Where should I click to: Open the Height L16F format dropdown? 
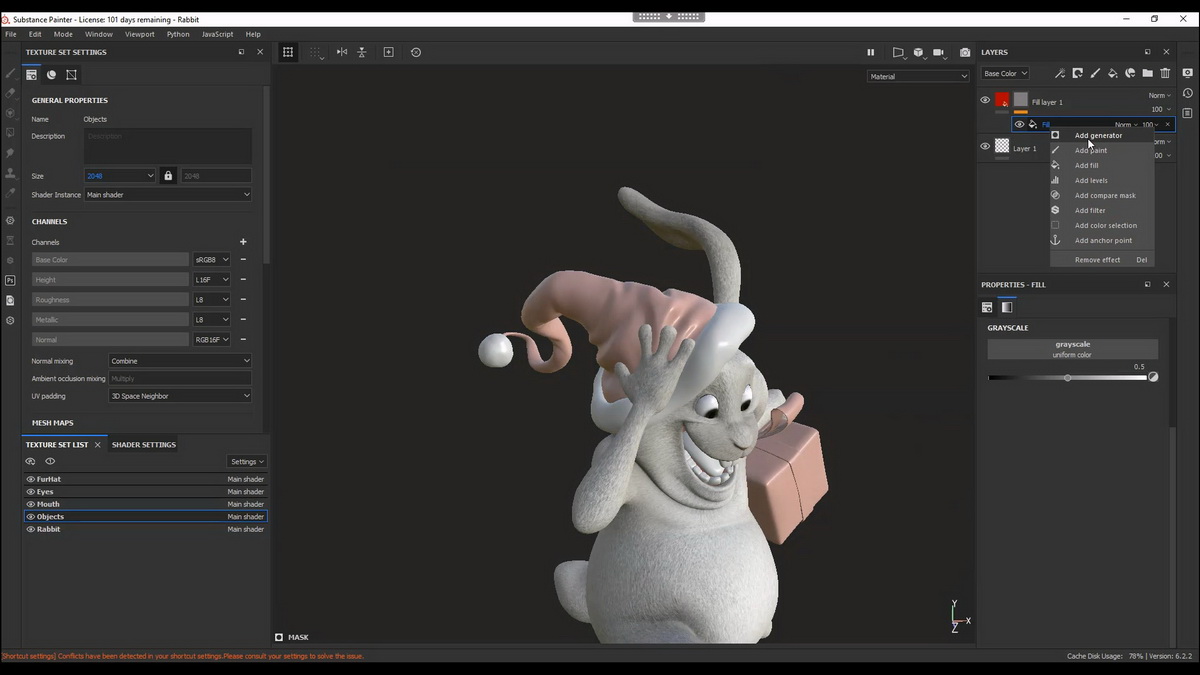[212, 280]
